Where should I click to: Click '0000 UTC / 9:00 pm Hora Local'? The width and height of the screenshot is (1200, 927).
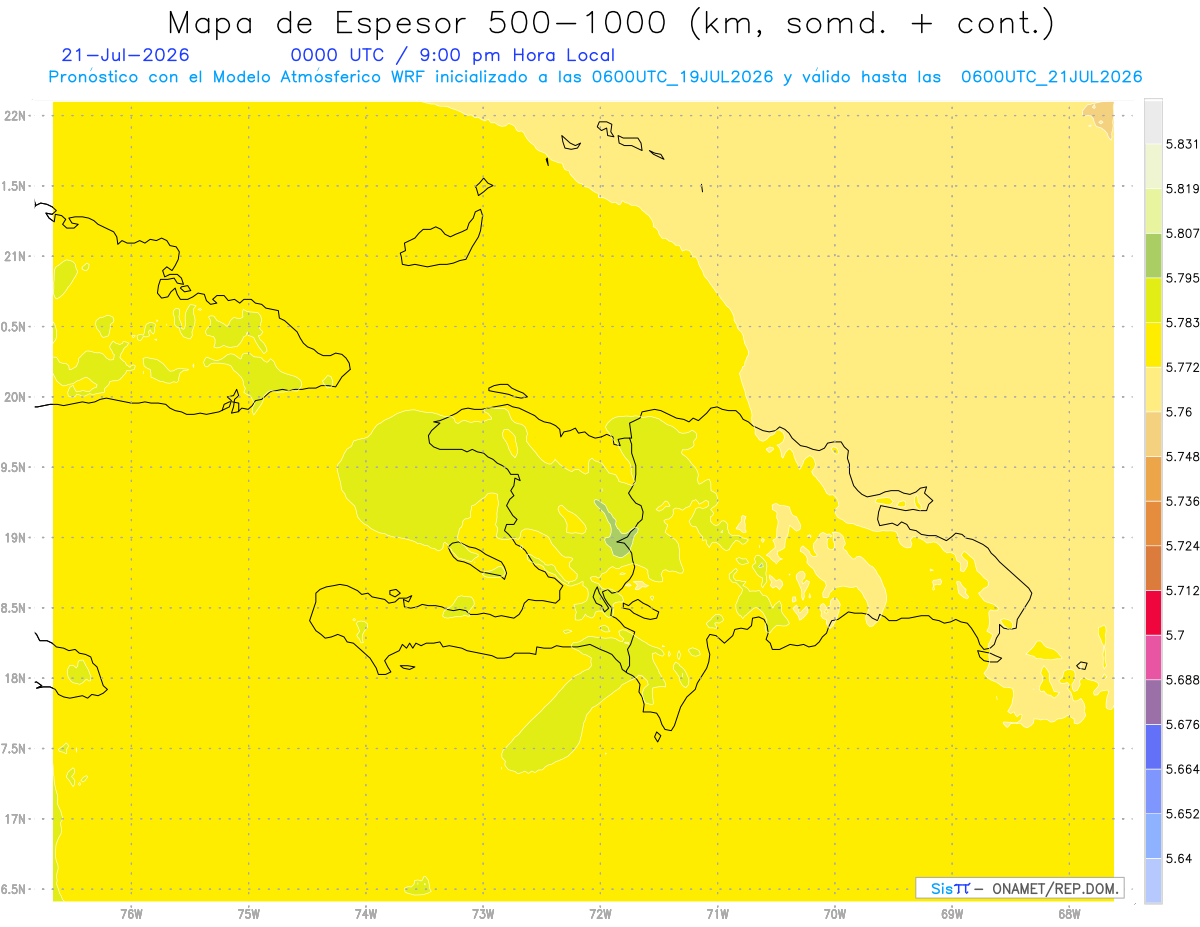452,55
